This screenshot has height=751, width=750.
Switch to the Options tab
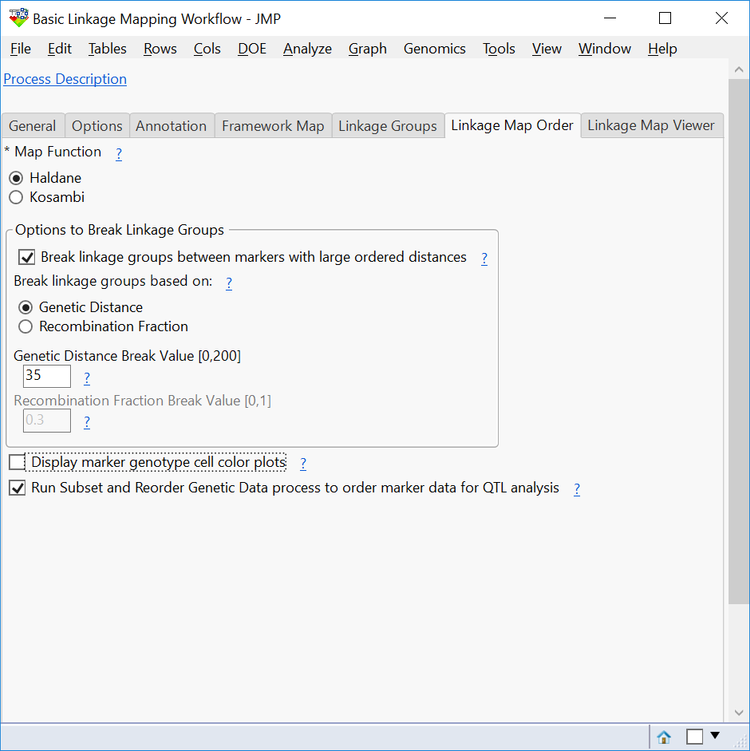(97, 126)
